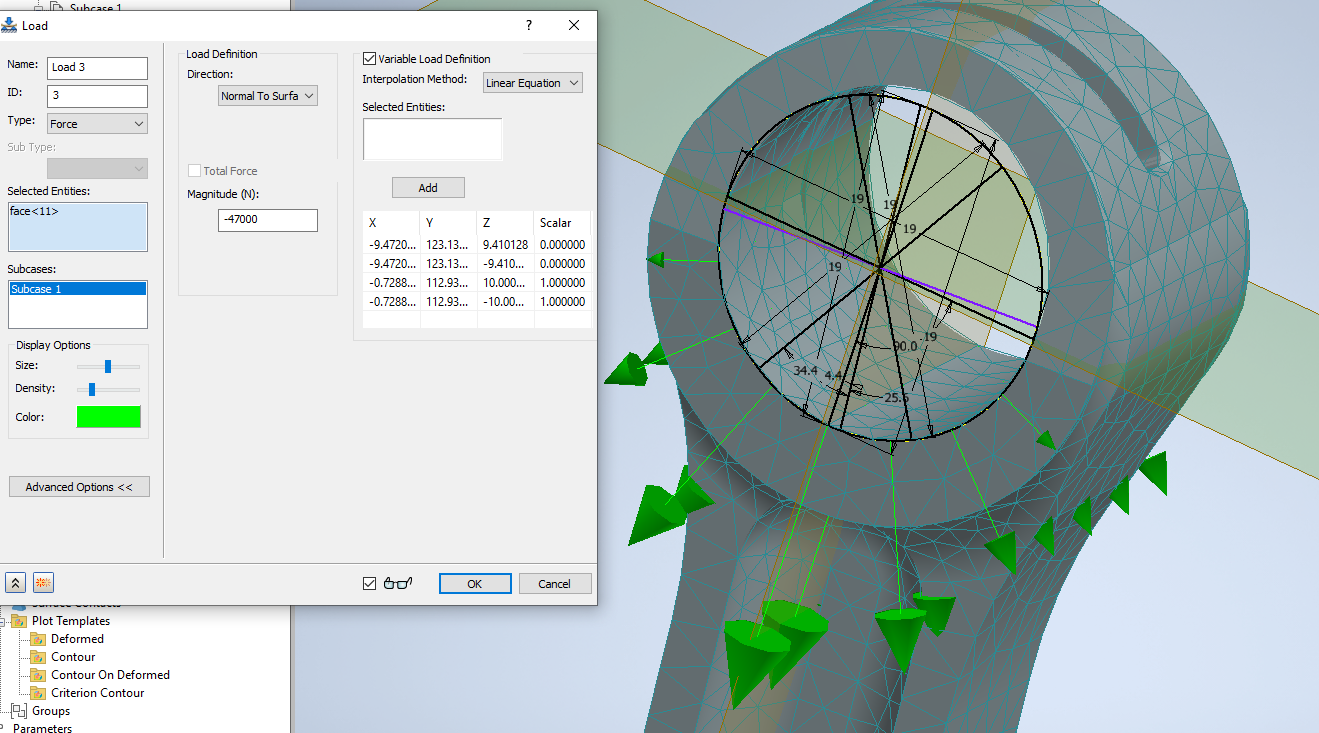Open the dialog Help with the question mark icon
Viewport: 1319px width, 733px height.
point(528,25)
